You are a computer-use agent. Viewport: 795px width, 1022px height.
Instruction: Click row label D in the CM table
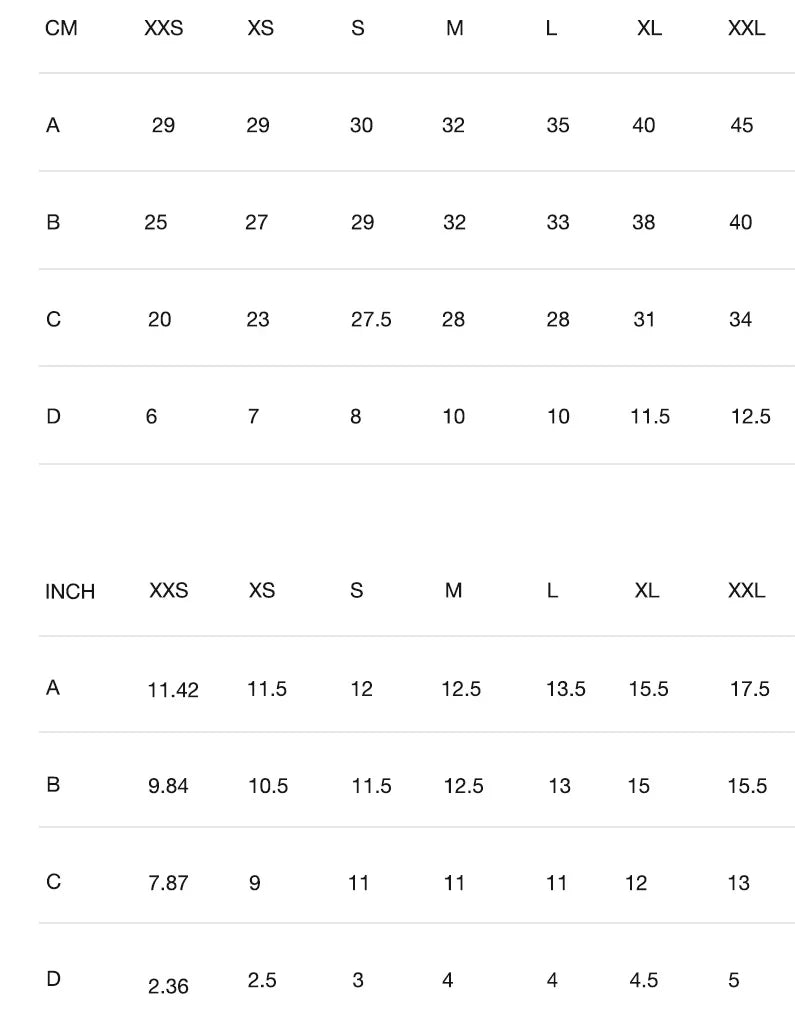[x=53, y=416]
